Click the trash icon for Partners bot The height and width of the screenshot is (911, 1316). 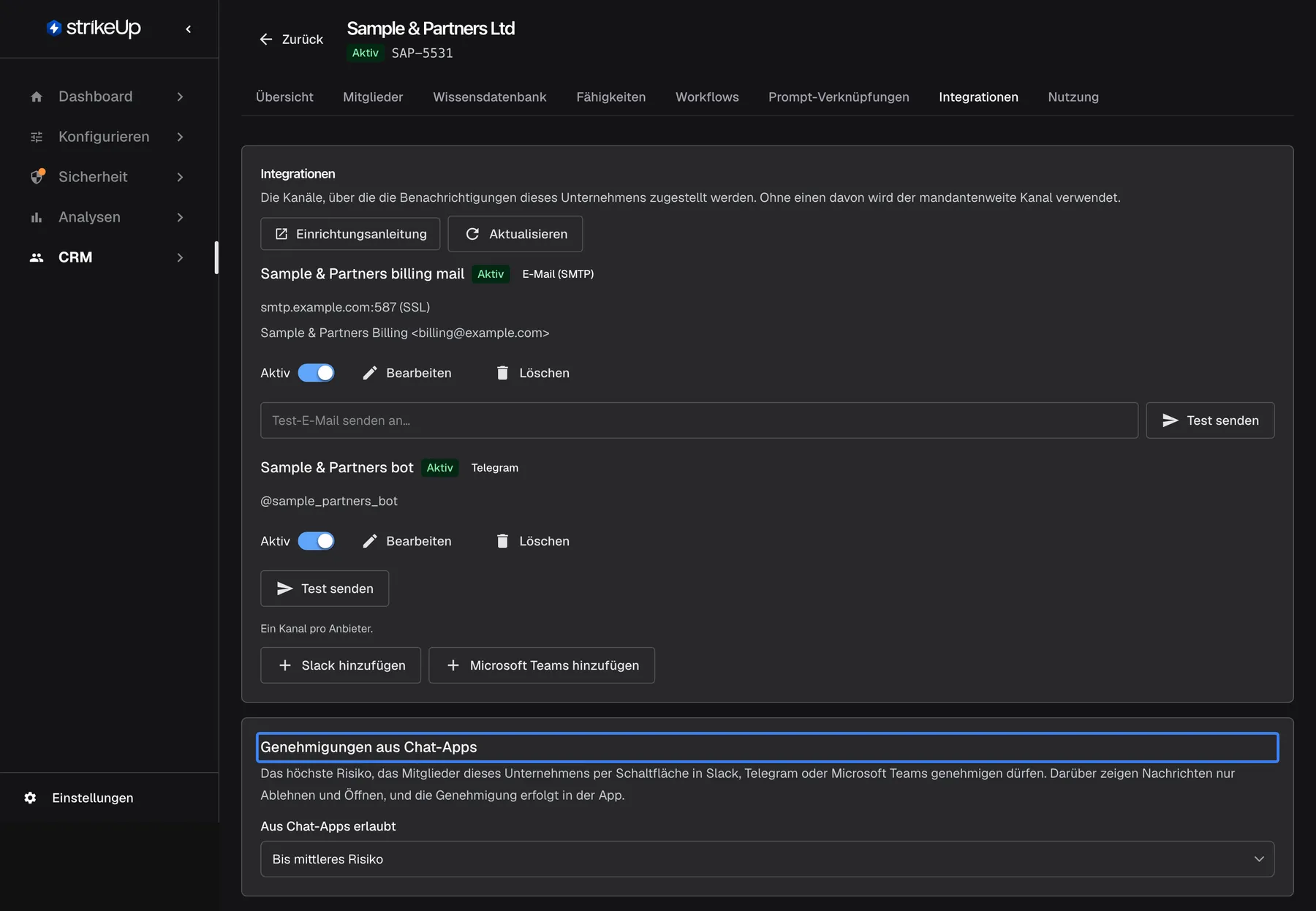(x=502, y=541)
